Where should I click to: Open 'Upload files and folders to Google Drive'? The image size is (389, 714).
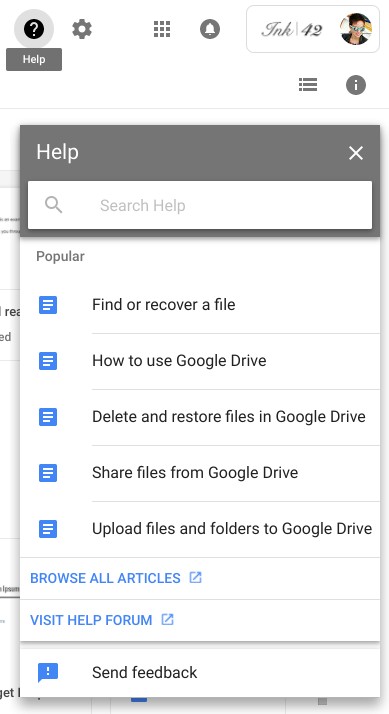[x=200, y=529]
